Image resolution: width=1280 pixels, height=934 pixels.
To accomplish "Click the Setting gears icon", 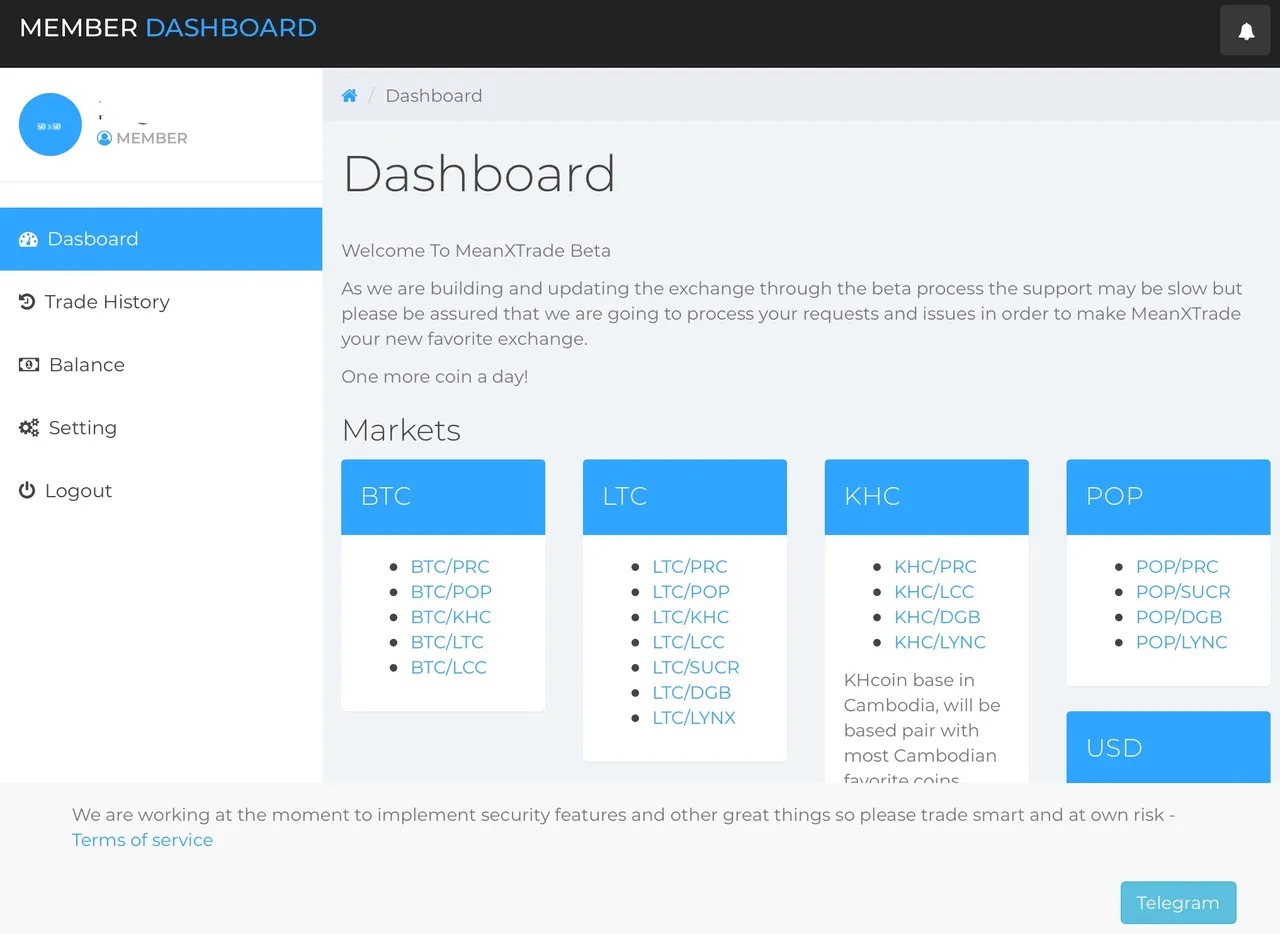I will pyautogui.click(x=29, y=428).
